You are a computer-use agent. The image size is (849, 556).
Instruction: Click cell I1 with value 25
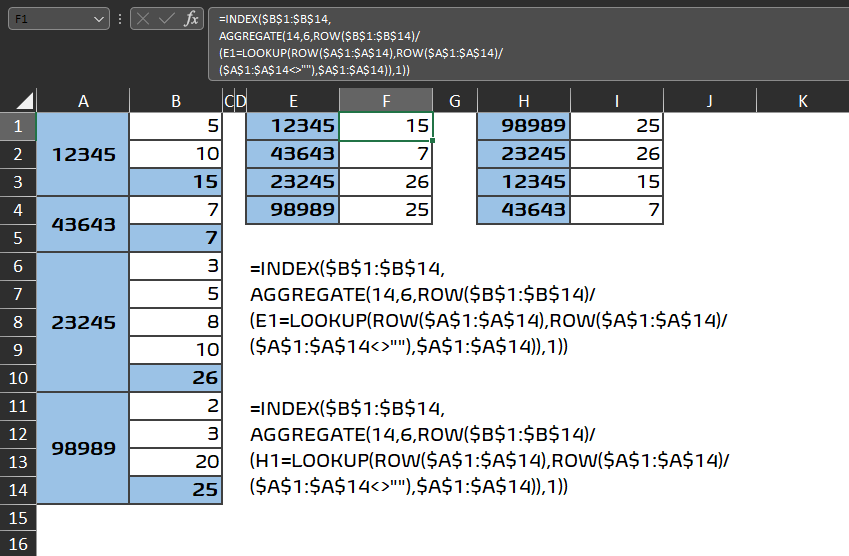click(617, 126)
